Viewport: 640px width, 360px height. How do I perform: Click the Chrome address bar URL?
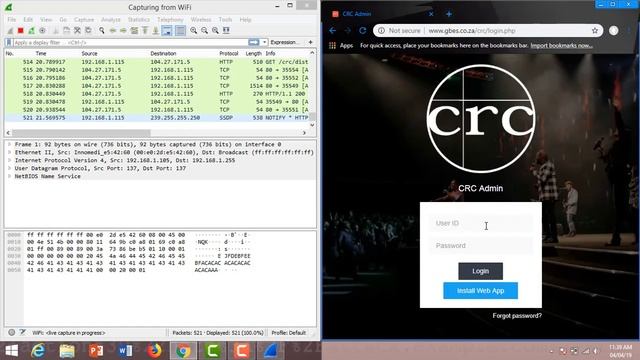(472, 31)
